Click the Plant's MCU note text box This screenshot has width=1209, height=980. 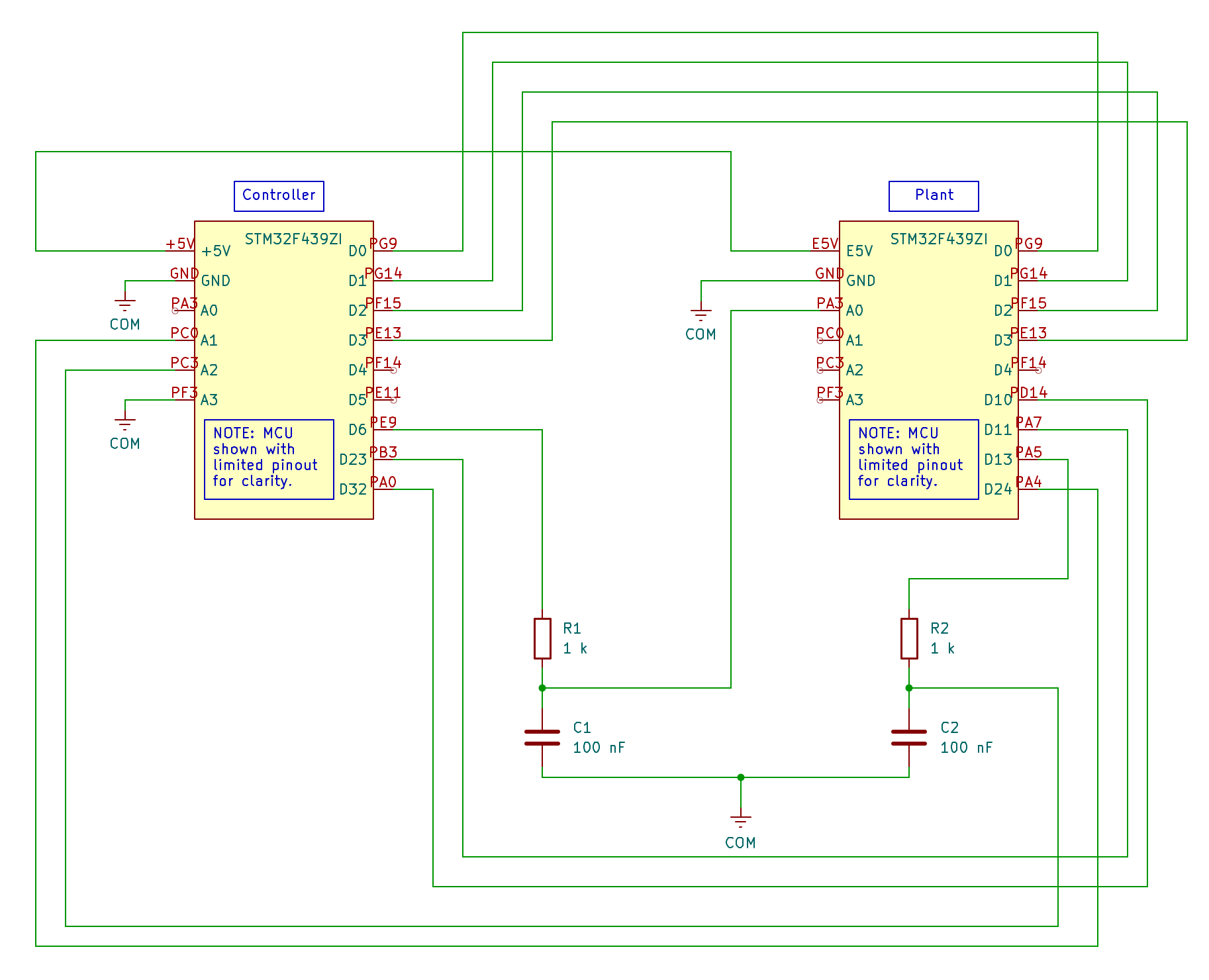914,459
